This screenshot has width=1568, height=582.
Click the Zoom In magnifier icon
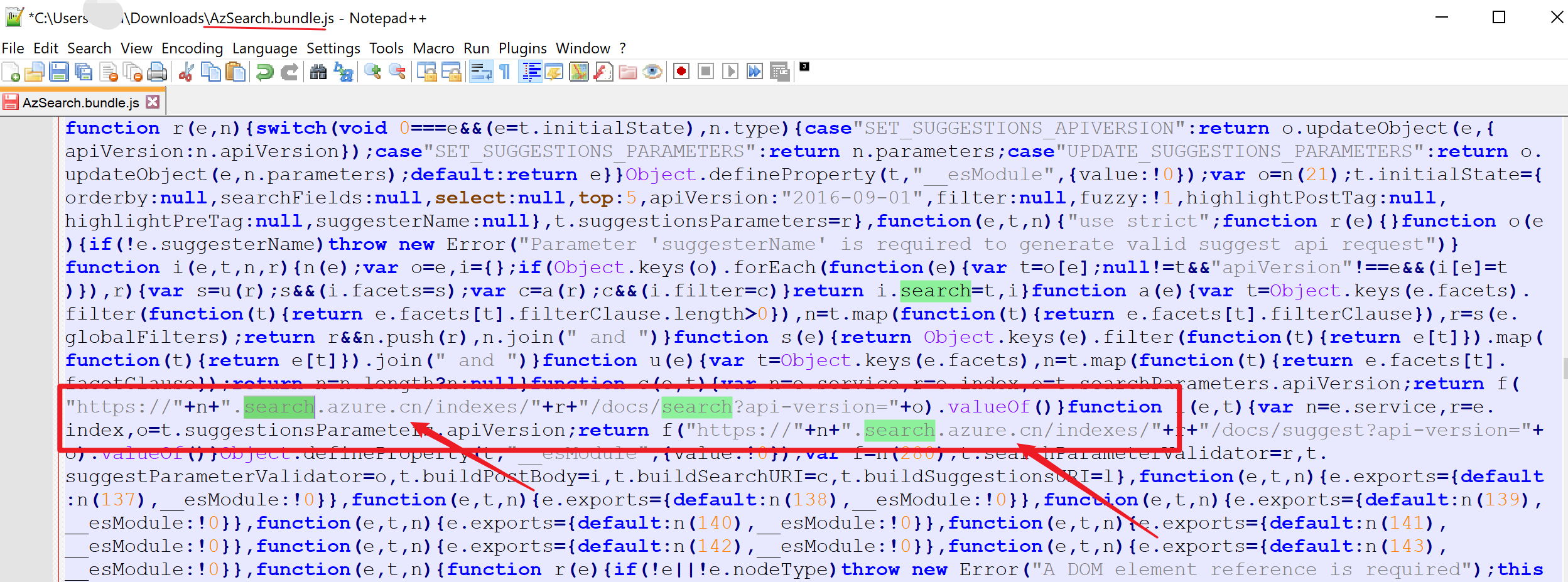click(373, 72)
